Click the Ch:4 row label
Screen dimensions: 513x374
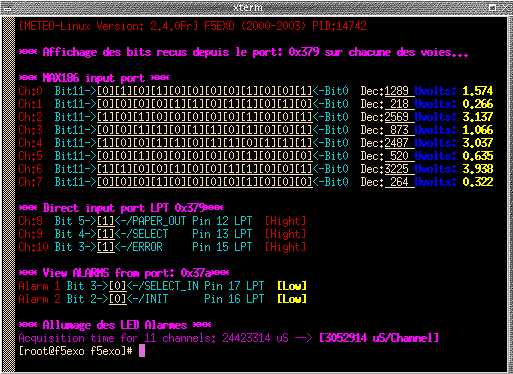(x=30, y=143)
